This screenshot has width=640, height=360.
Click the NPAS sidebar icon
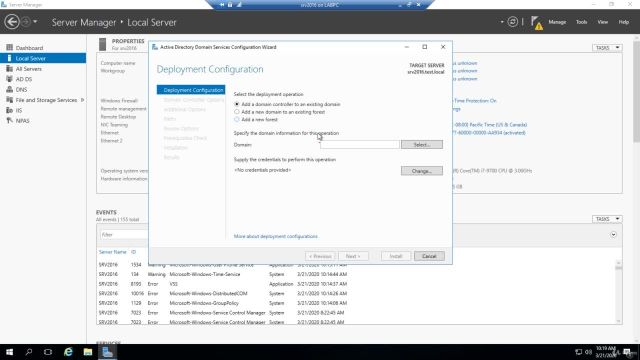click(9, 120)
